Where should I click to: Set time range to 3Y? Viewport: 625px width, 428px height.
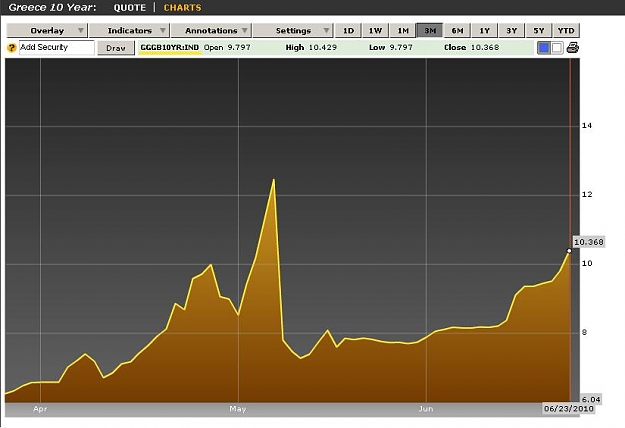pos(511,31)
